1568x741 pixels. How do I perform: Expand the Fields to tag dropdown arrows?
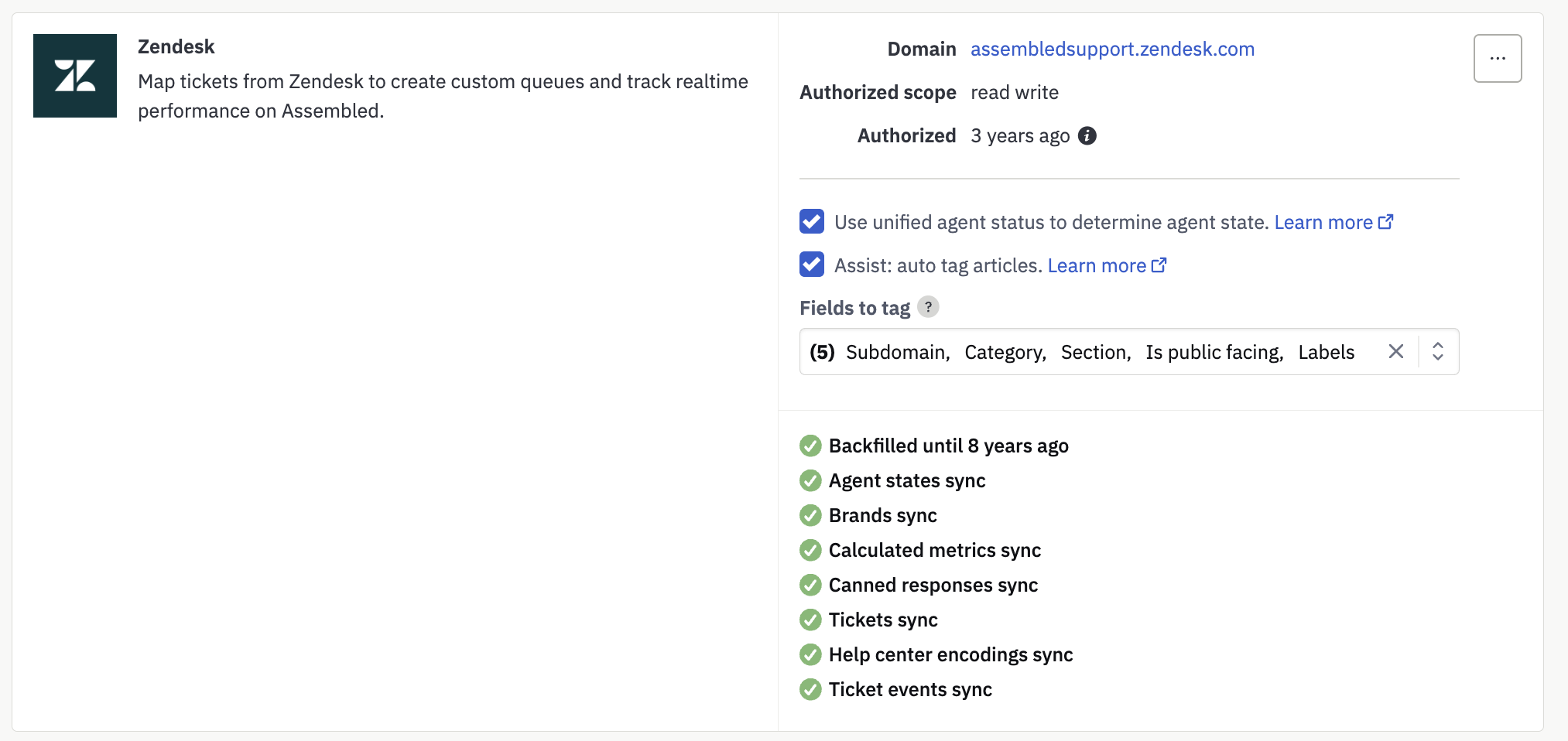coord(1438,351)
